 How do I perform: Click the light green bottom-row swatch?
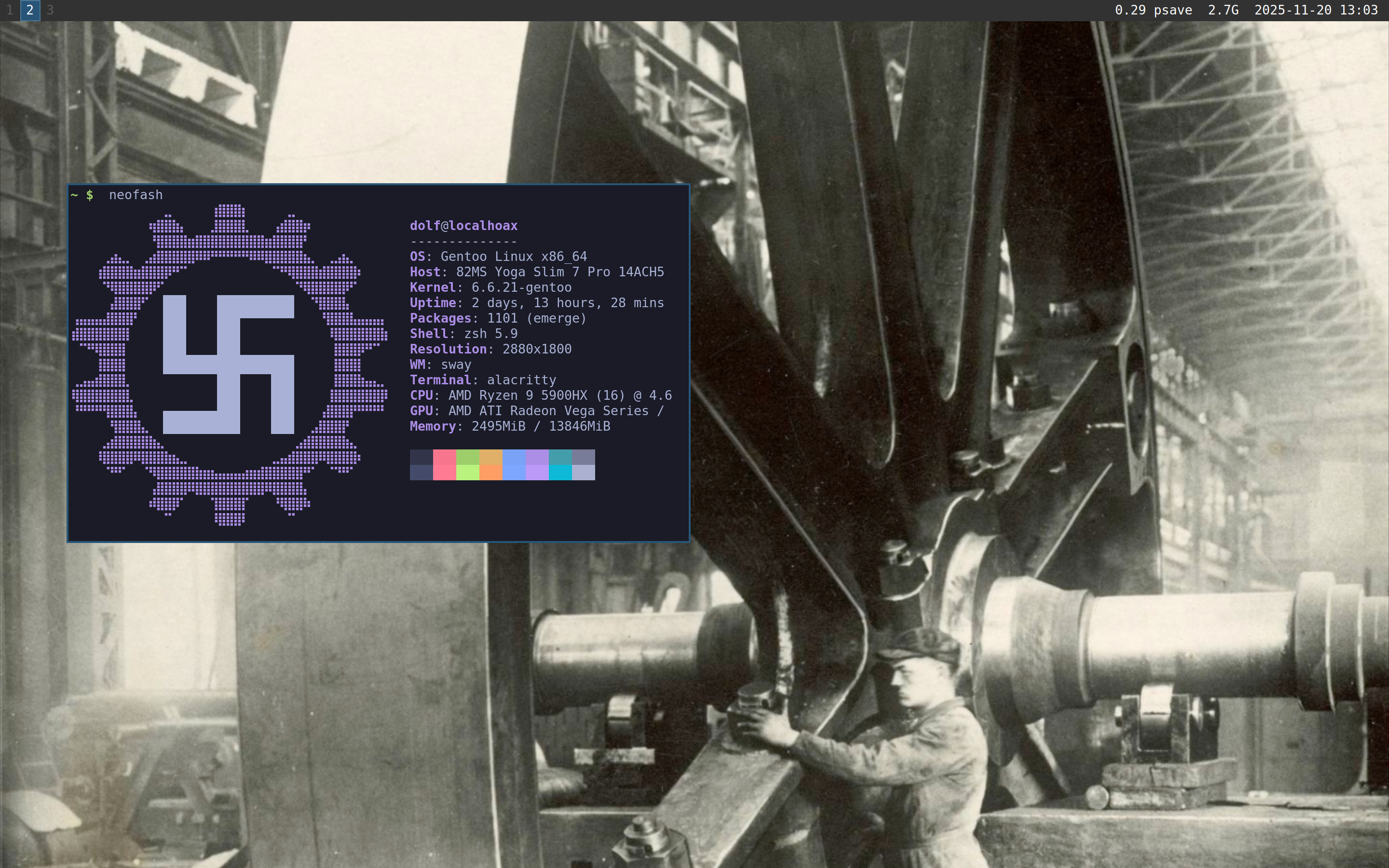coord(467,473)
